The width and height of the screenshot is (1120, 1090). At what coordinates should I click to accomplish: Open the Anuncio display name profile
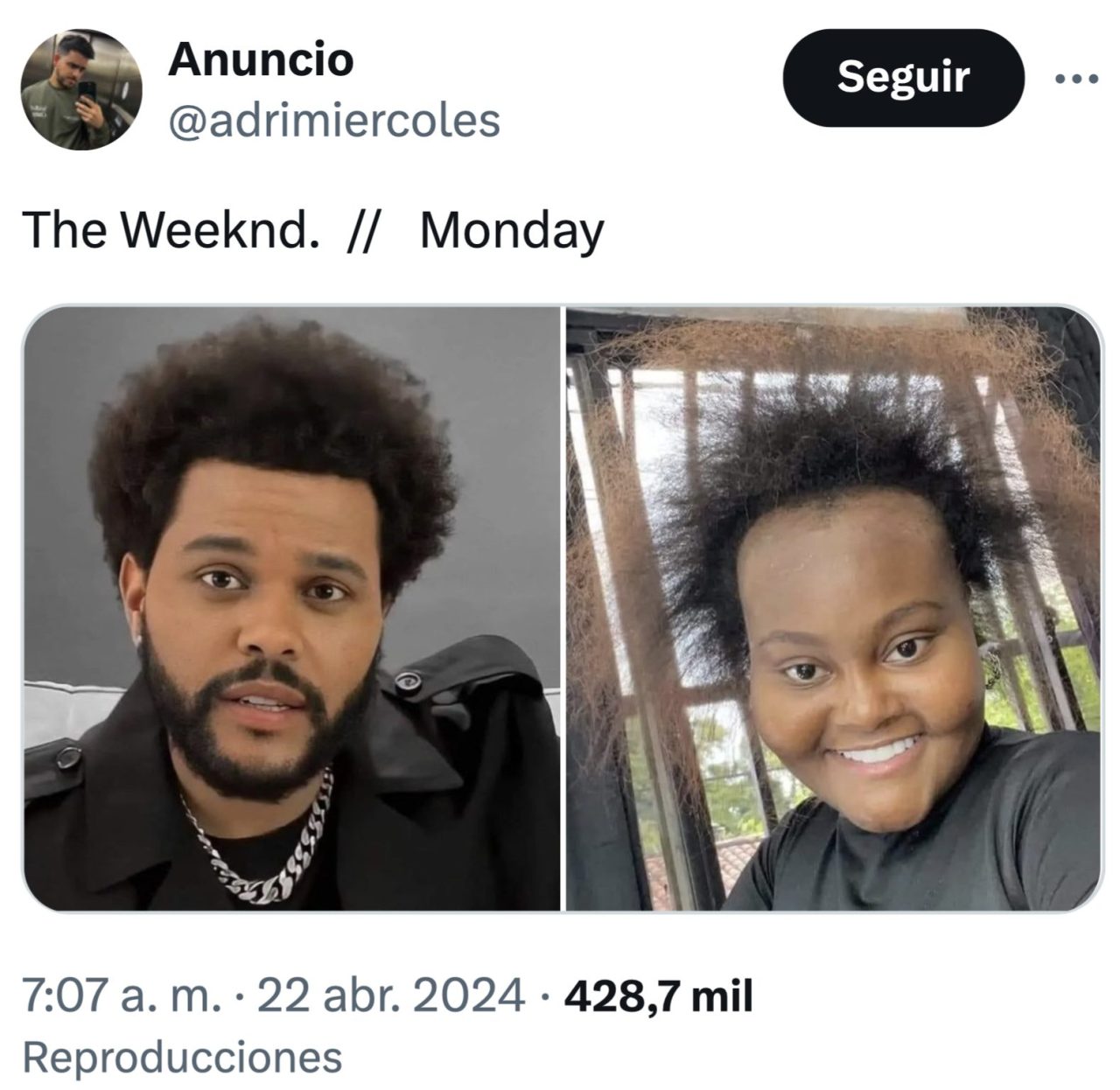coord(260,59)
